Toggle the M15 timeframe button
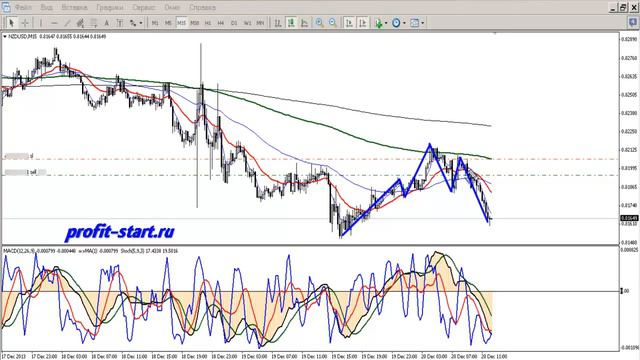 click(181, 23)
